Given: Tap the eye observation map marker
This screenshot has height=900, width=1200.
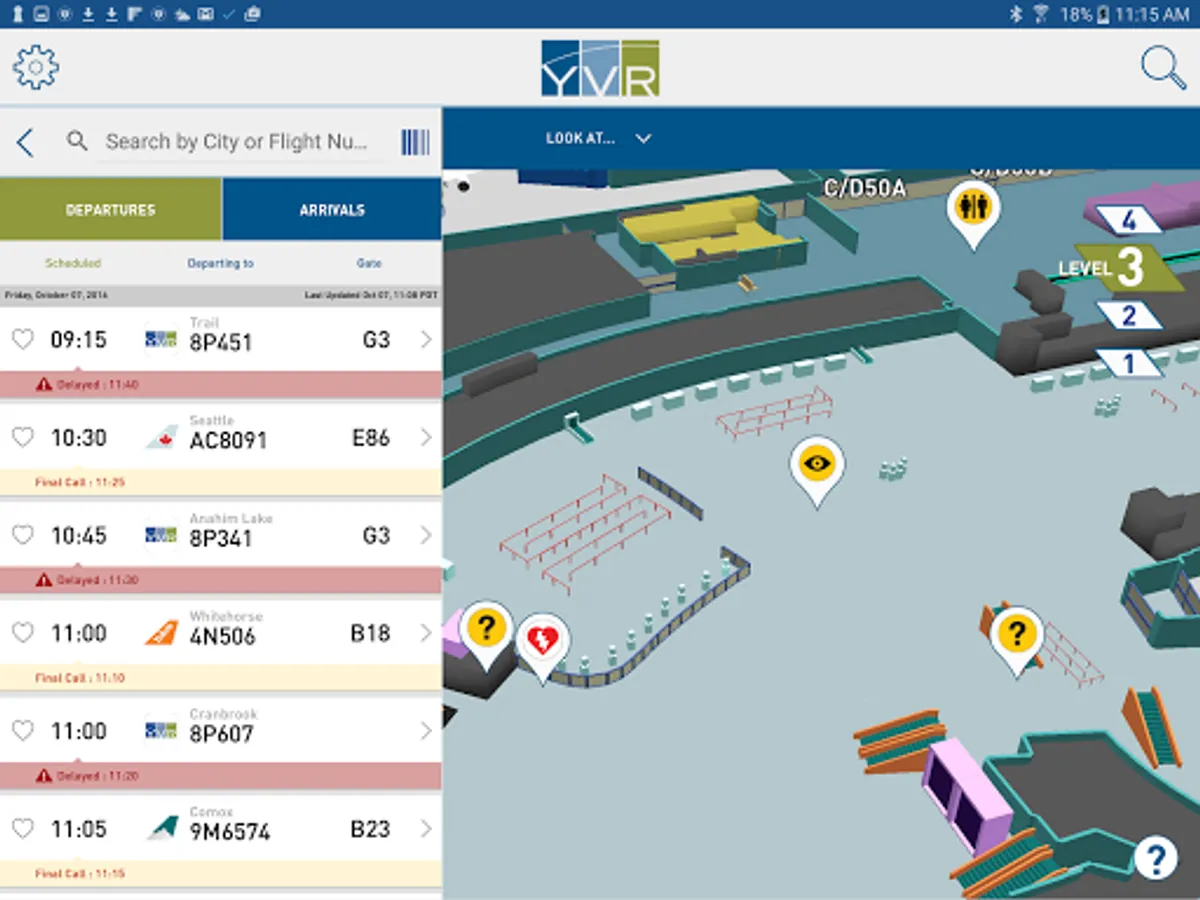Looking at the screenshot, I should tap(817, 472).
